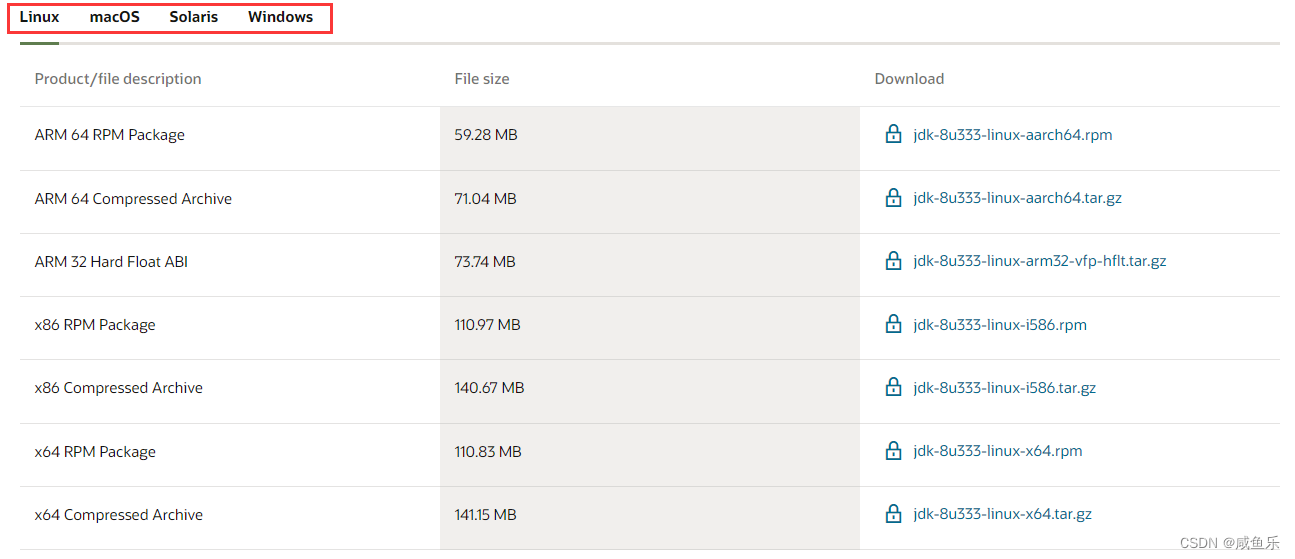Click the Download column header

(x=909, y=78)
